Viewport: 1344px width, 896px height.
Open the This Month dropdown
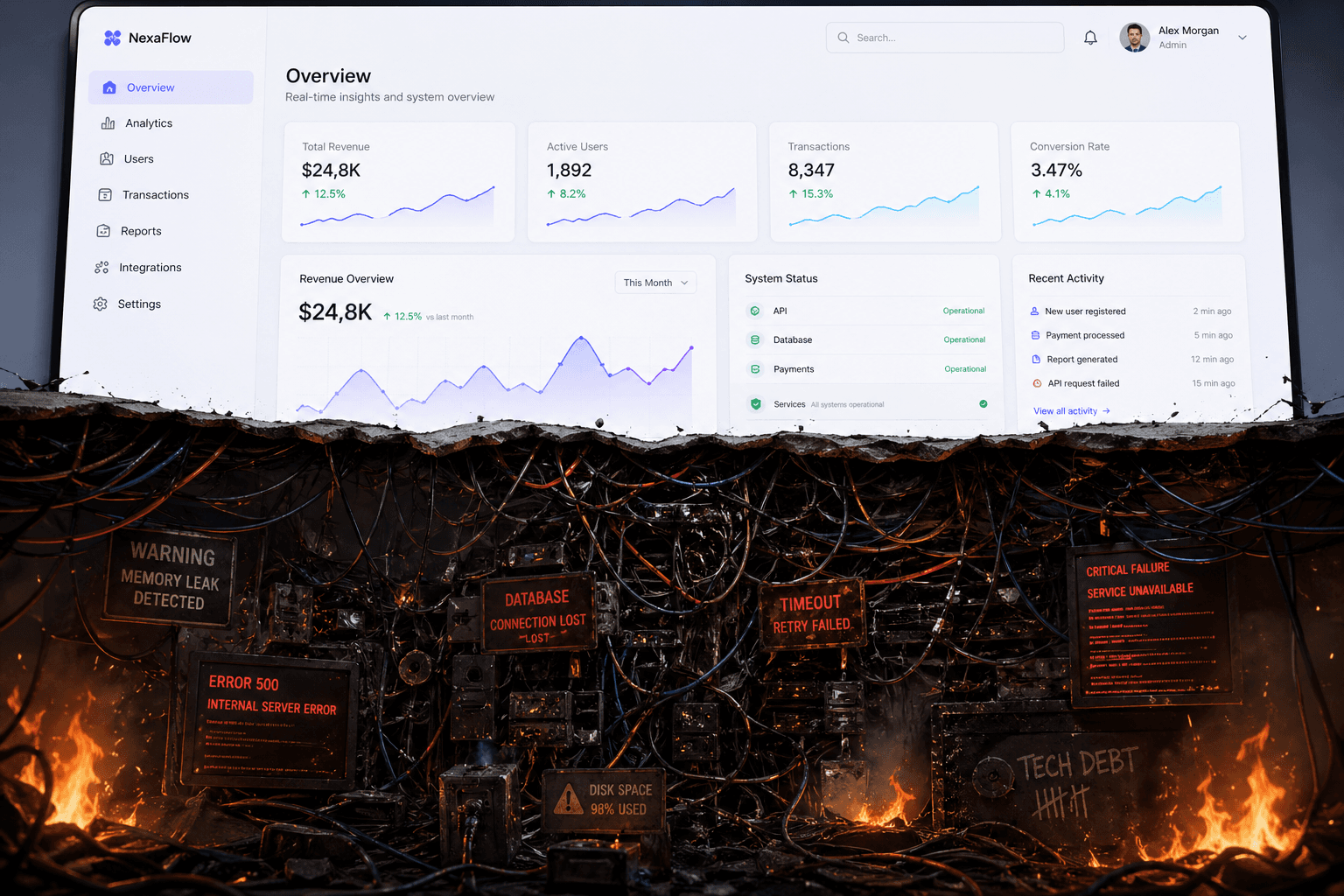pyautogui.click(x=655, y=283)
